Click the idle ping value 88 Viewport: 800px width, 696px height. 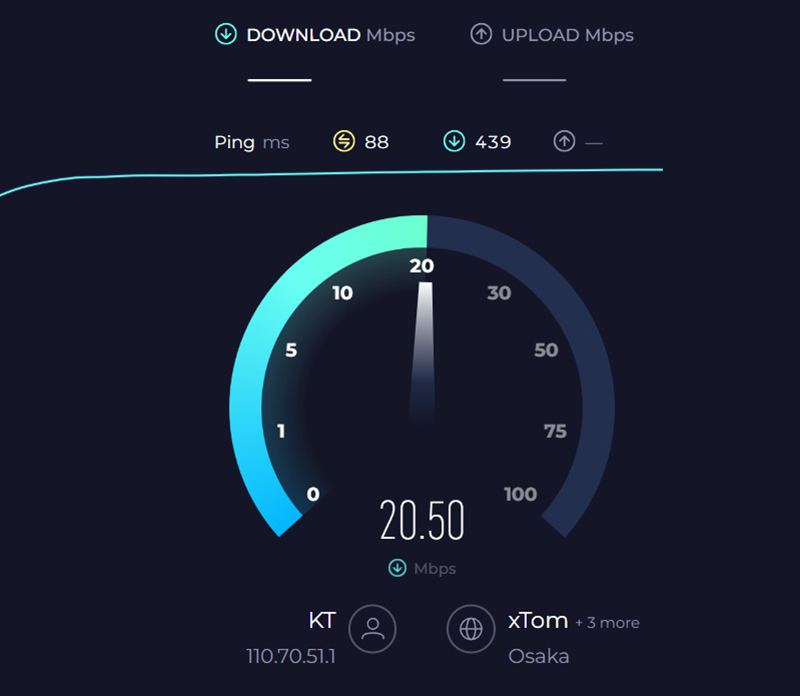(377, 142)
